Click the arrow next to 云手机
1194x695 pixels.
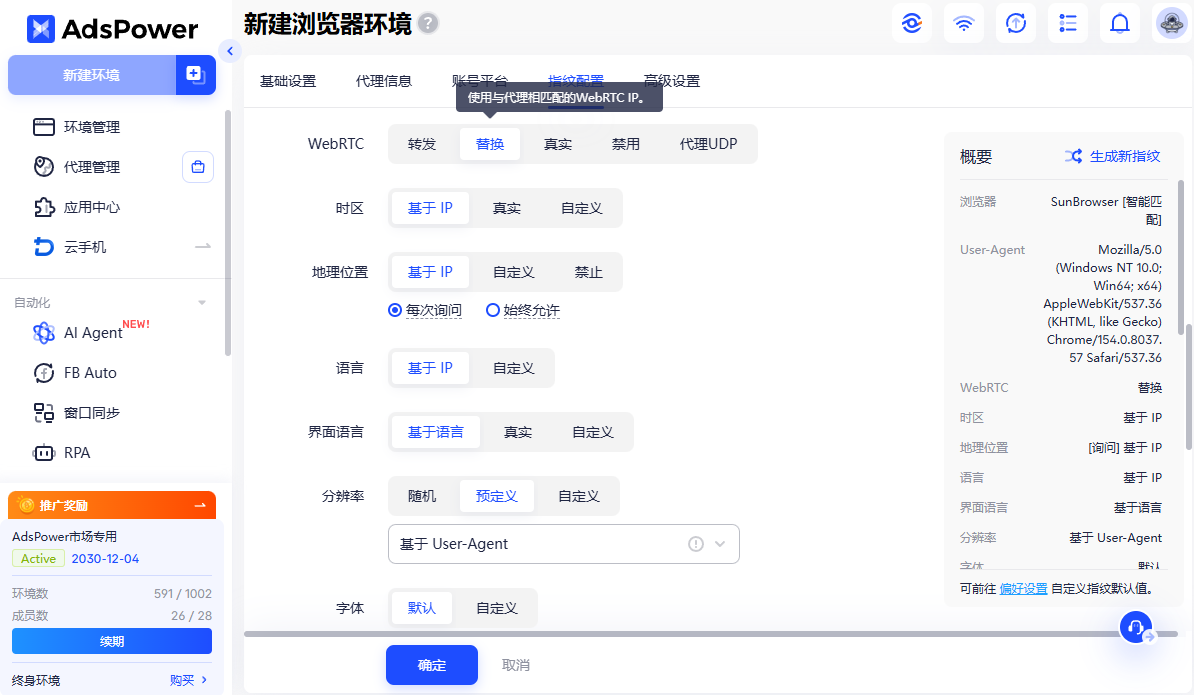[203, 247]
